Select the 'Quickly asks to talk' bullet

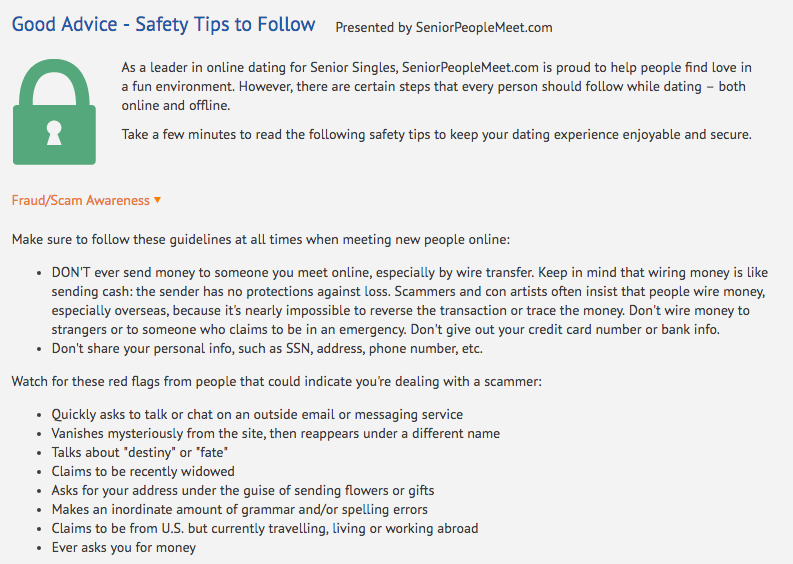[257, 414]
